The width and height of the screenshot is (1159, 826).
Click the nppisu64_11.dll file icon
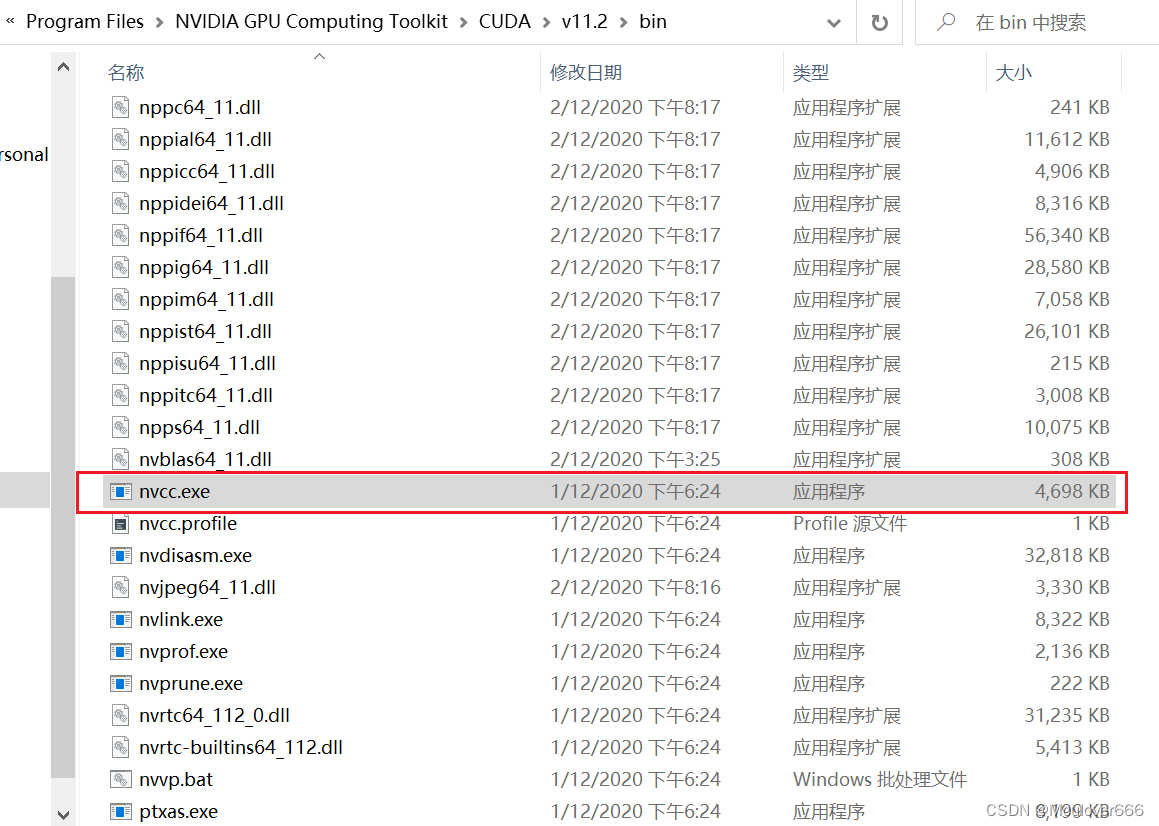120,364
